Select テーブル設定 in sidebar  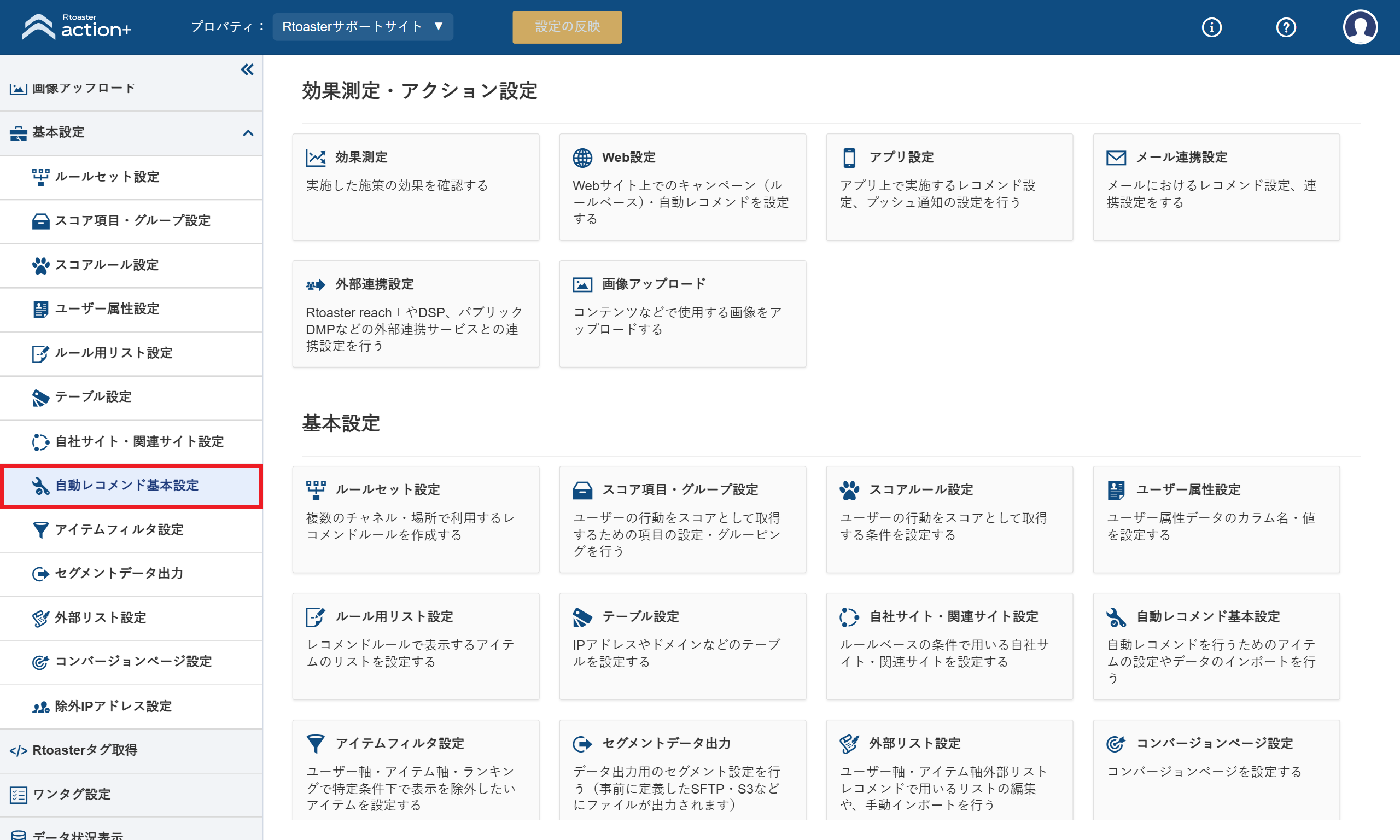[x=131, y=398]
